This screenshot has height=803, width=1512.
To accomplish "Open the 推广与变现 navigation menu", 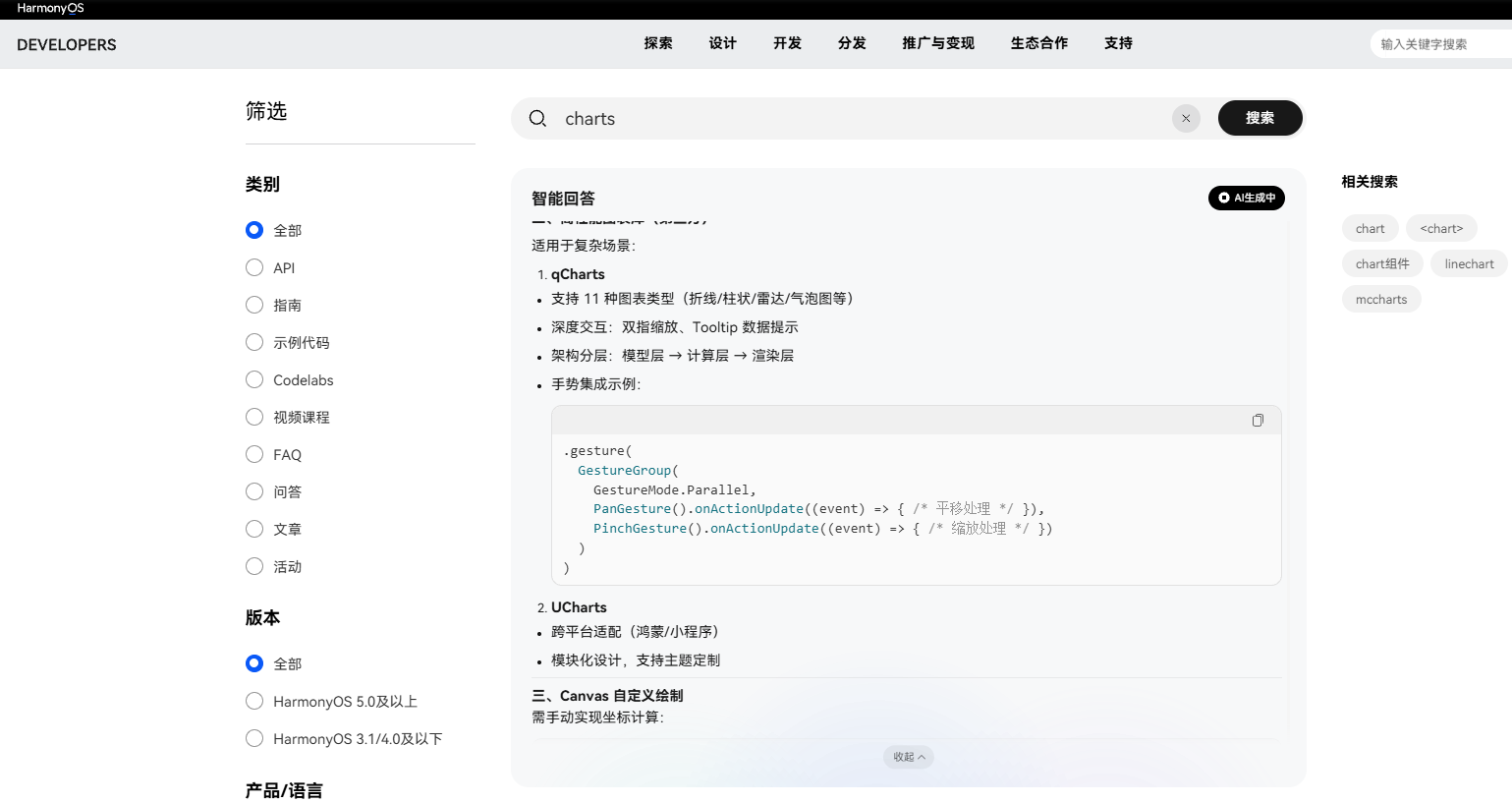I will pos(938,43).
